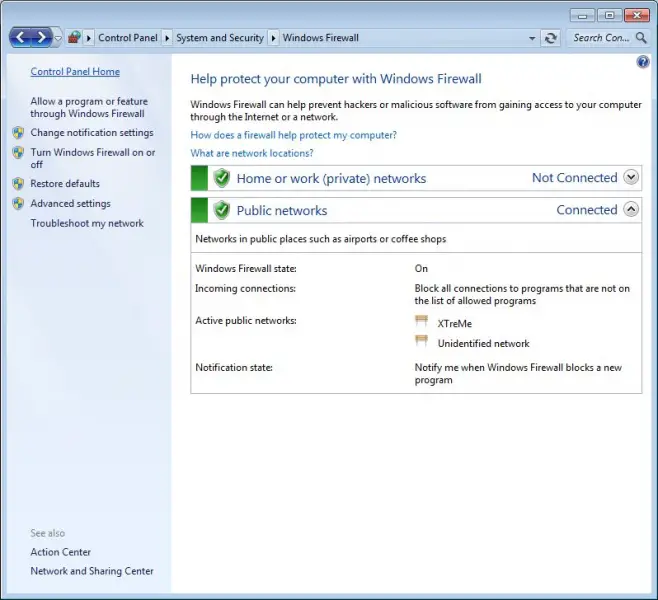Go forward with the Forward arrow button
This screenshot has width=658, height=600.
click(x=42, y=38)
